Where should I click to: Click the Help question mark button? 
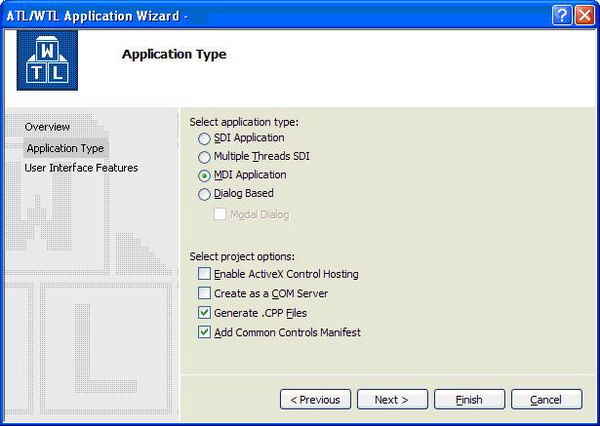[562, 16]
